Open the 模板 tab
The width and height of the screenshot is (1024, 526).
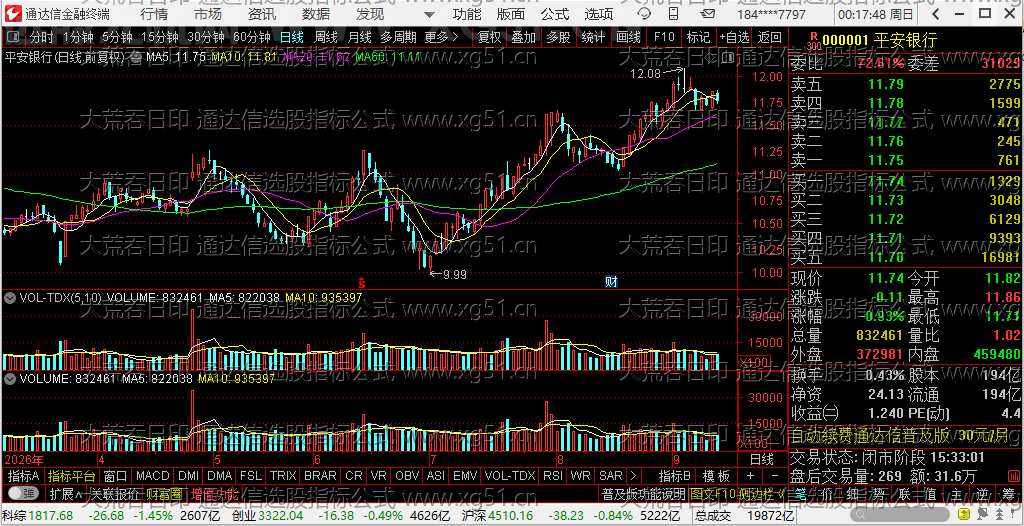(x=716, y=476)
